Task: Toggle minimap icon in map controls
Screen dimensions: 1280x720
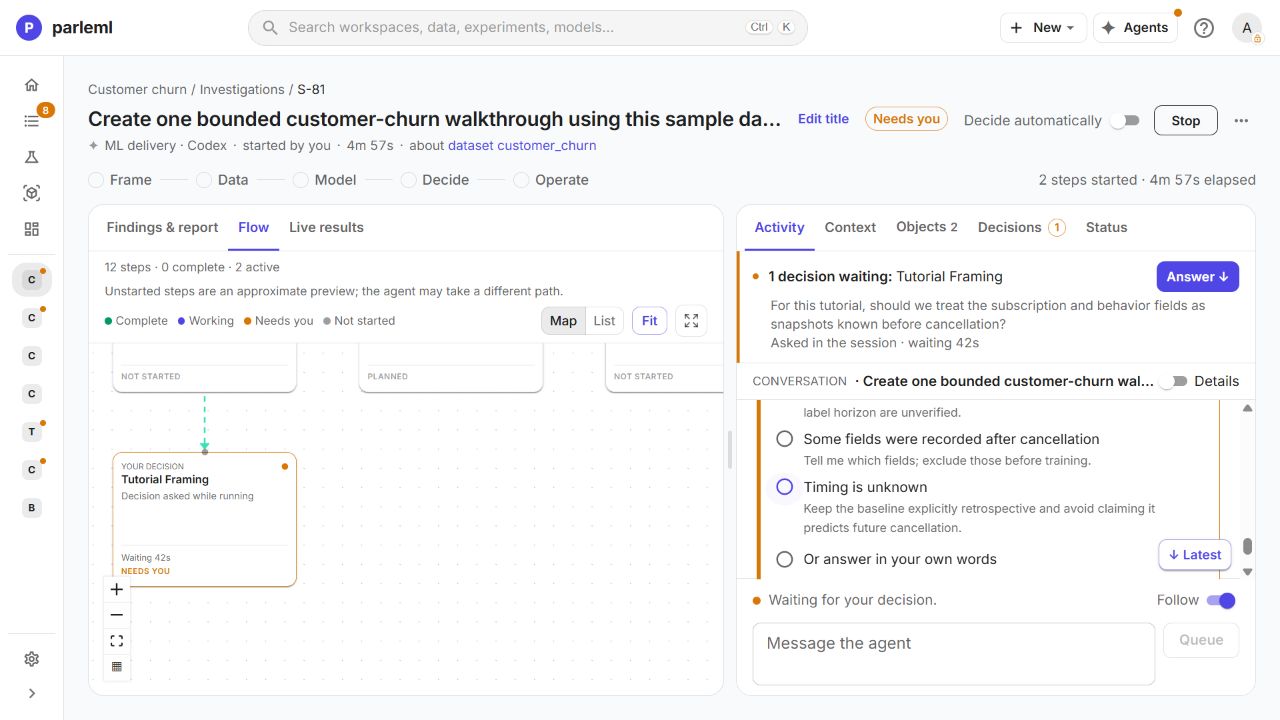Action: click(x=117, y=667)
